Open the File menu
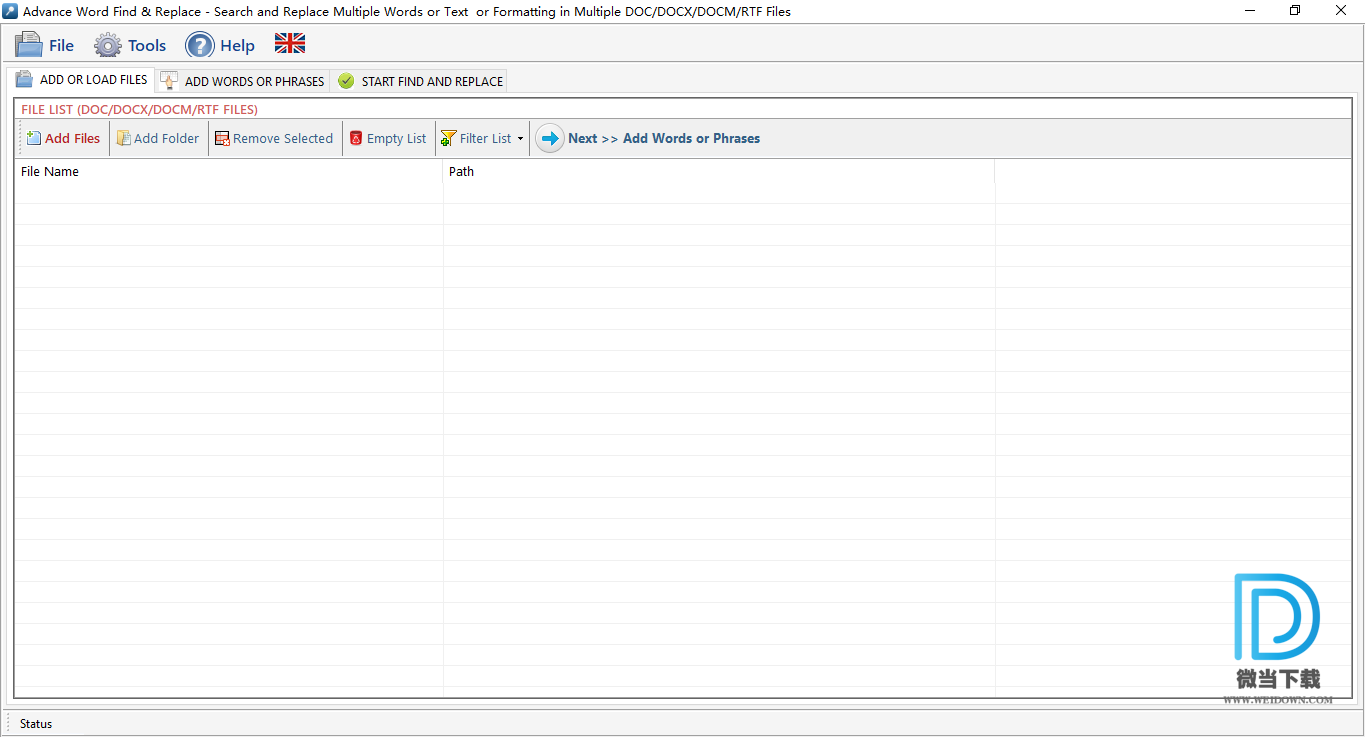The image size is (1366, 738). click(x=45, y=45)
